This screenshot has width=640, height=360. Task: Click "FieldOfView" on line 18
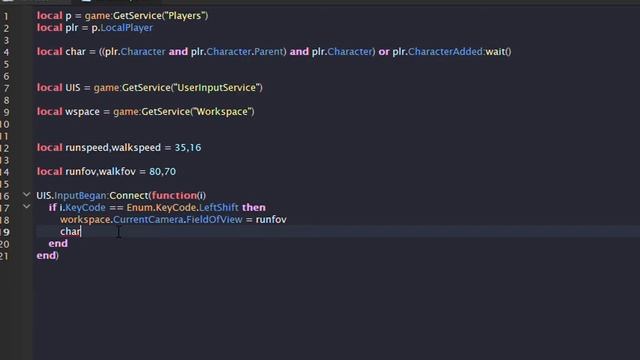214,220
